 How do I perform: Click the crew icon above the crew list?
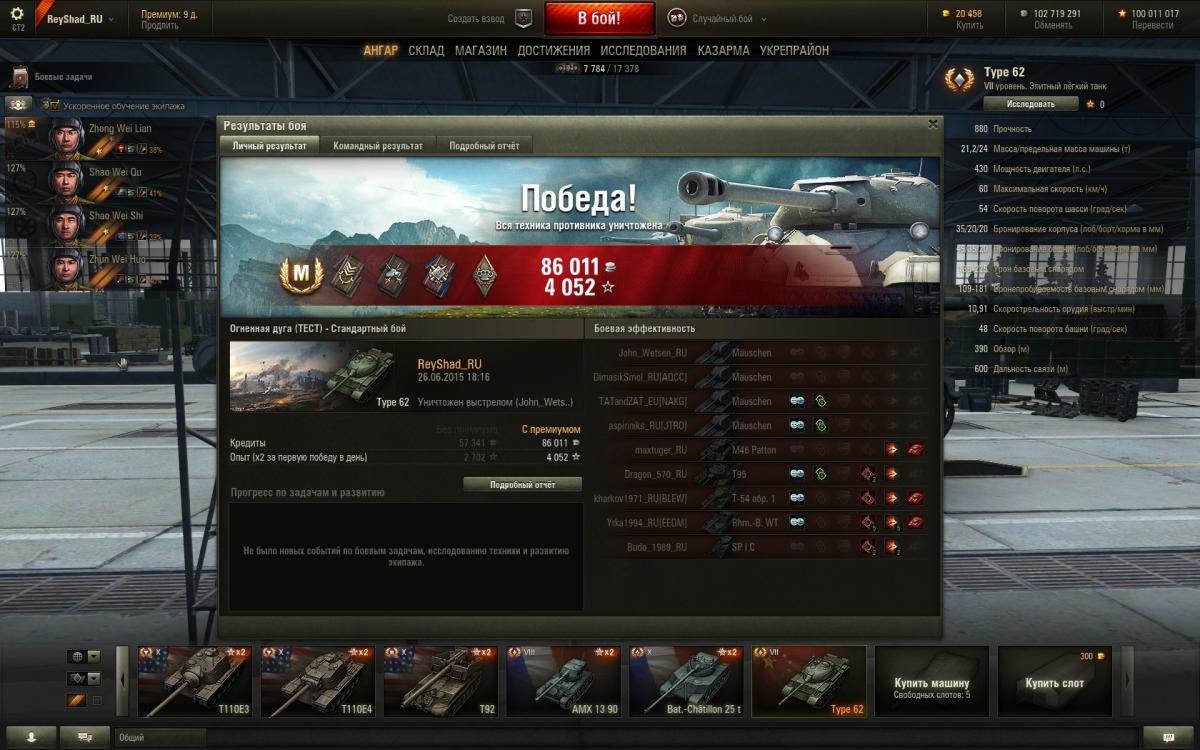(18, 104)
